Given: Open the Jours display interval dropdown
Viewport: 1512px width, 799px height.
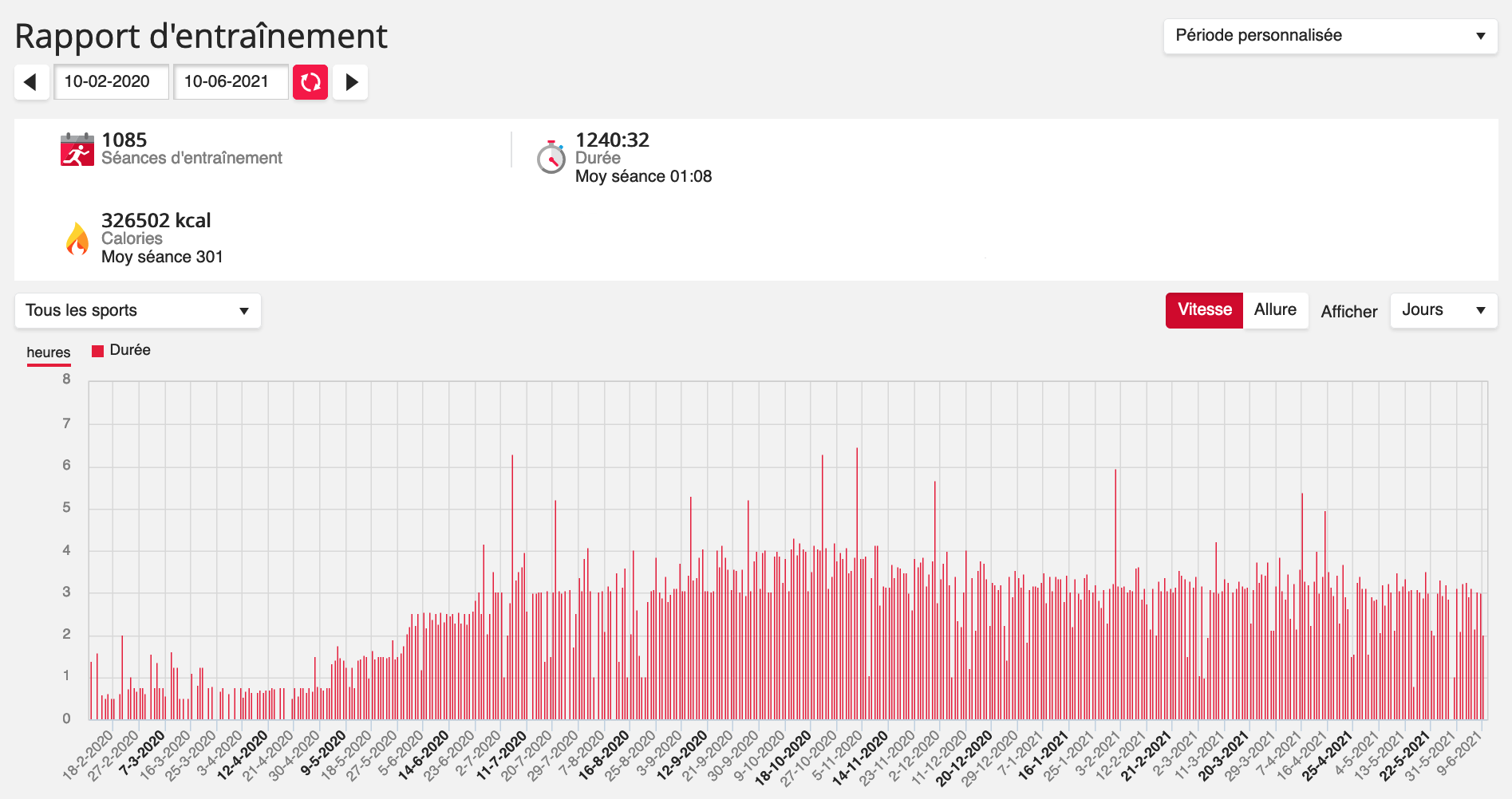Looking at the screenshot, I should pyautogui.click(x=1443, y=310).
